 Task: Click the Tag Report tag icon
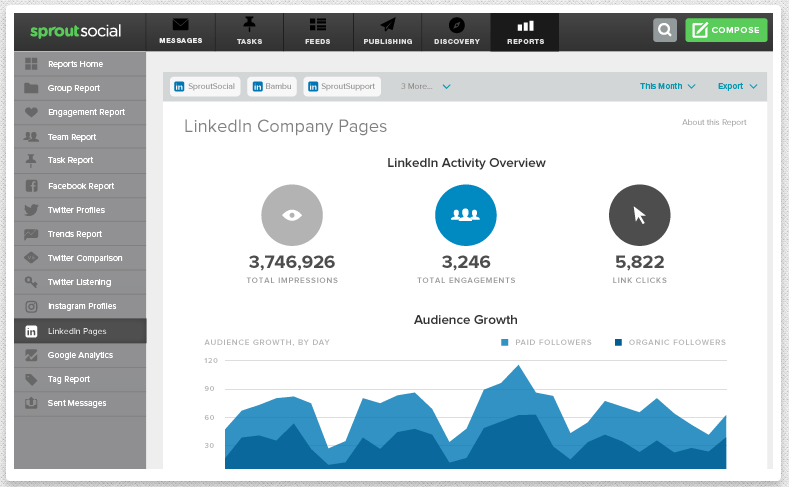[x=31, y=379]
